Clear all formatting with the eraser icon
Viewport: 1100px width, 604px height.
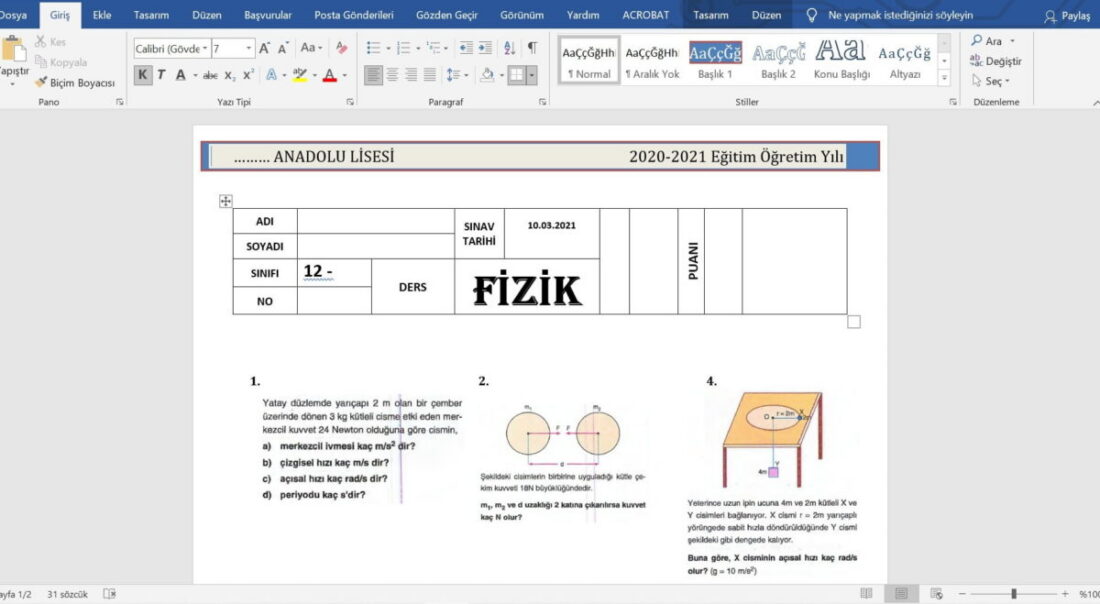342,48
